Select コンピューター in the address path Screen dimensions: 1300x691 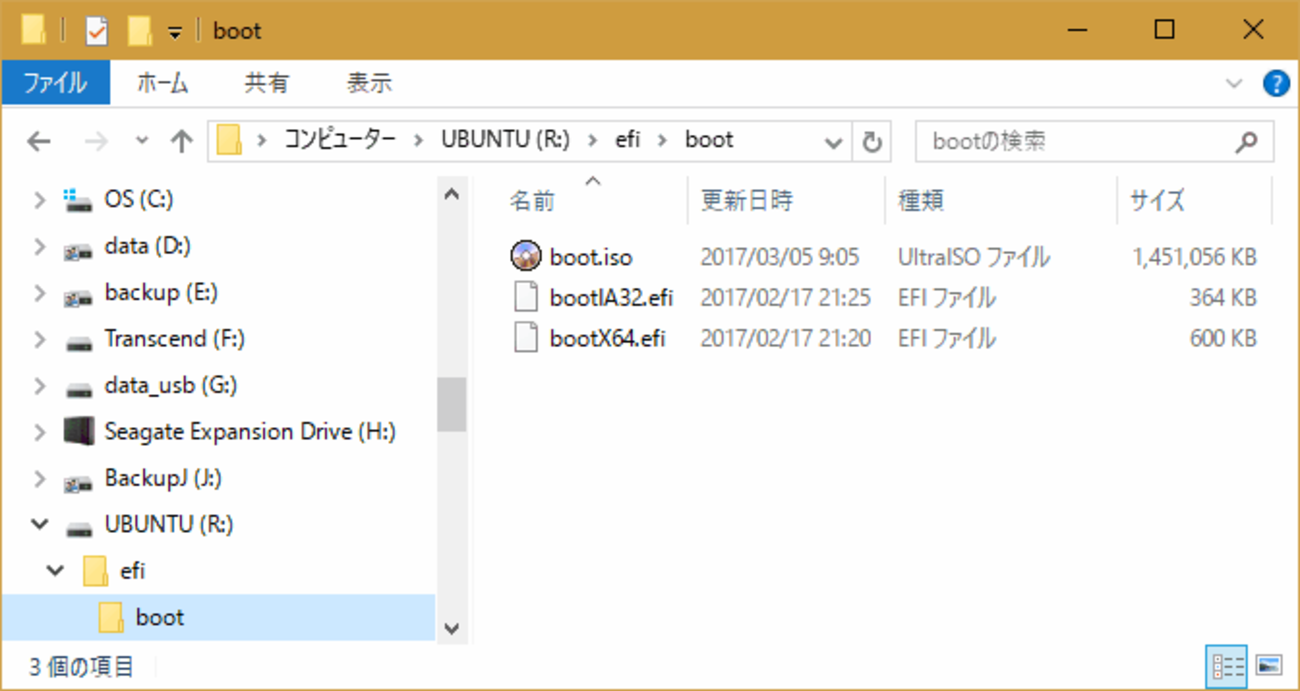pyautogui.click(x=340, y=141)
